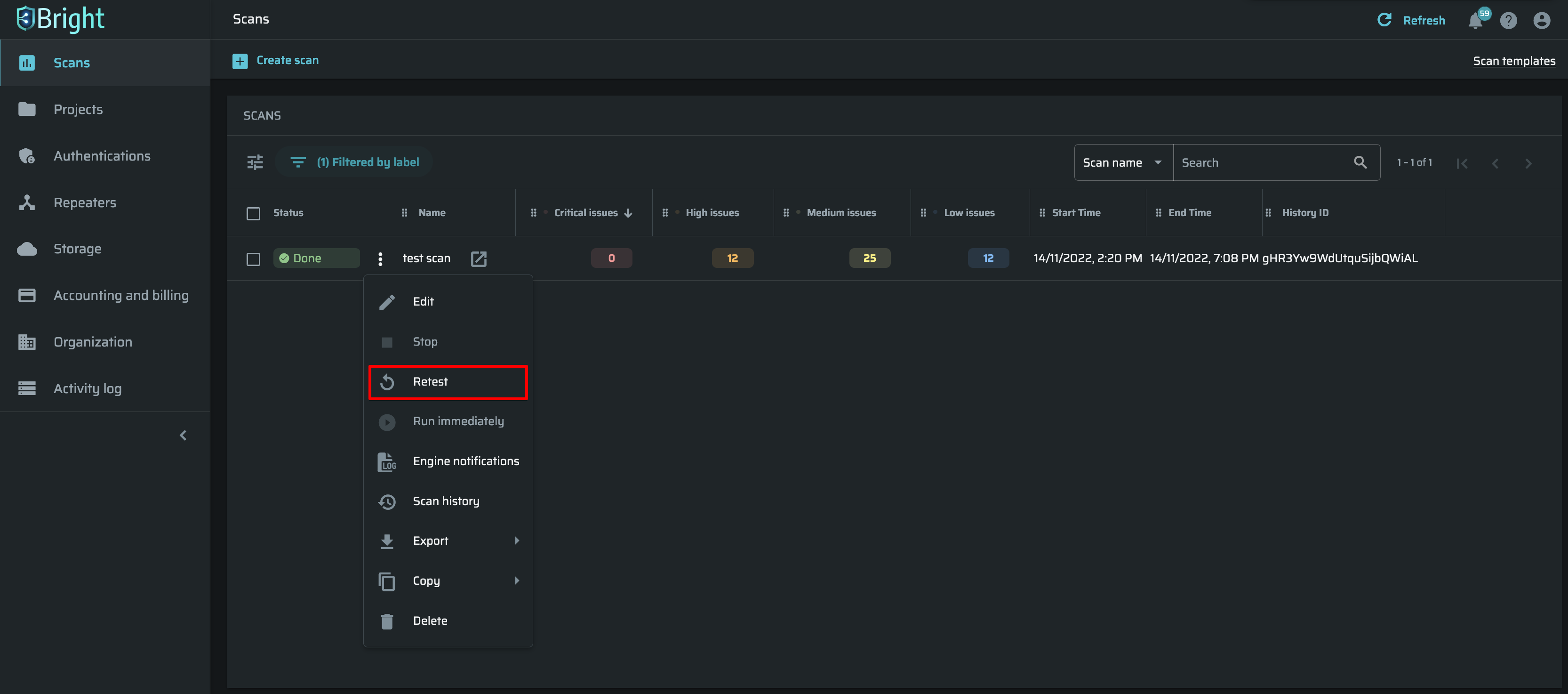1568x694 pixels.
Task: Open the user account profile icon
Action: point(1541,21)
